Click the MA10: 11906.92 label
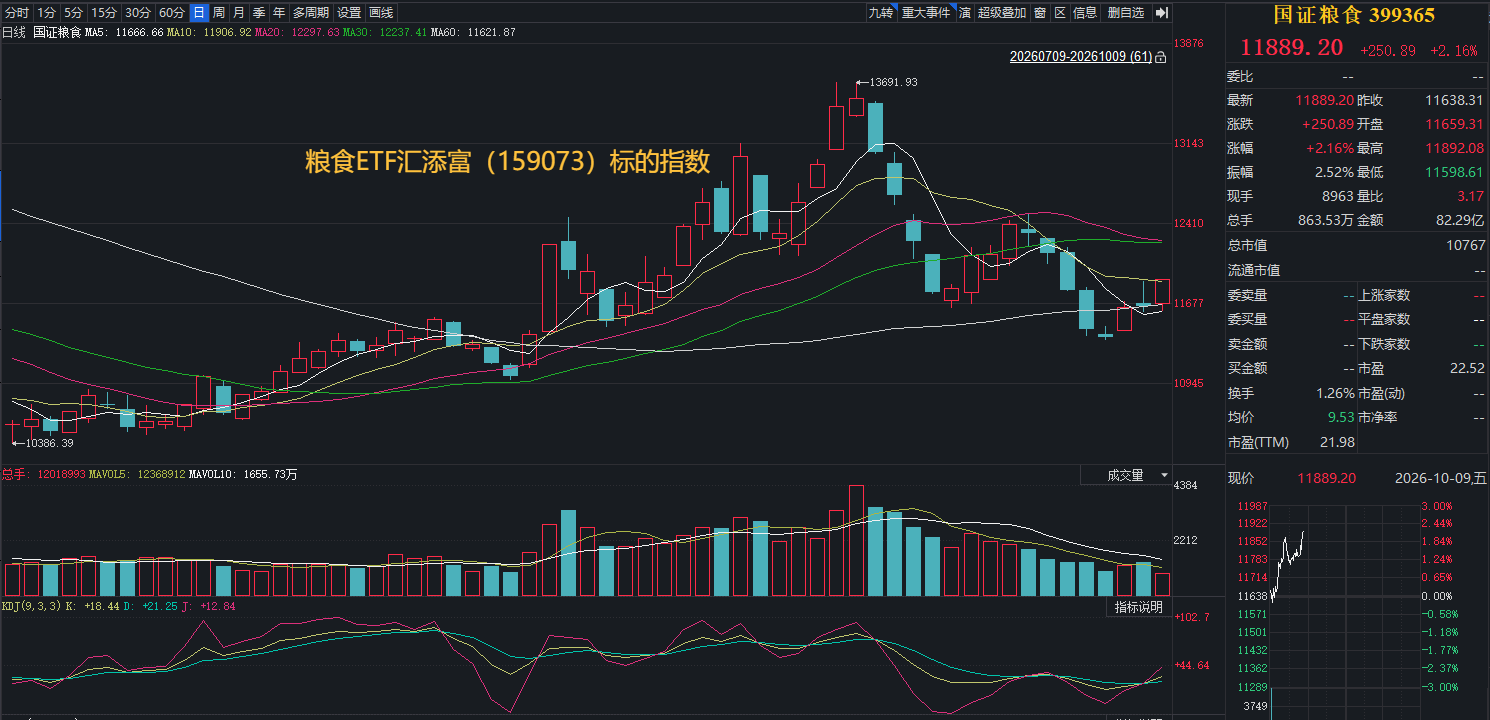The width and height of the screenshot is (1490, 720). point(207,32)
